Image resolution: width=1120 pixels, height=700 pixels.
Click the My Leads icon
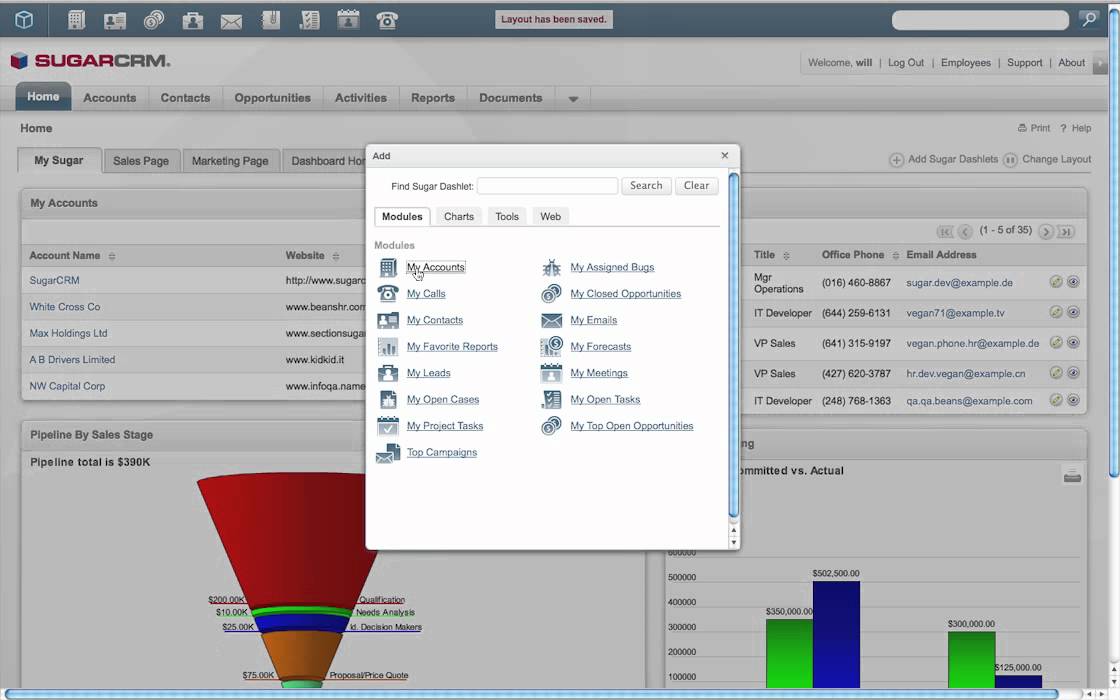pos(388,373)
